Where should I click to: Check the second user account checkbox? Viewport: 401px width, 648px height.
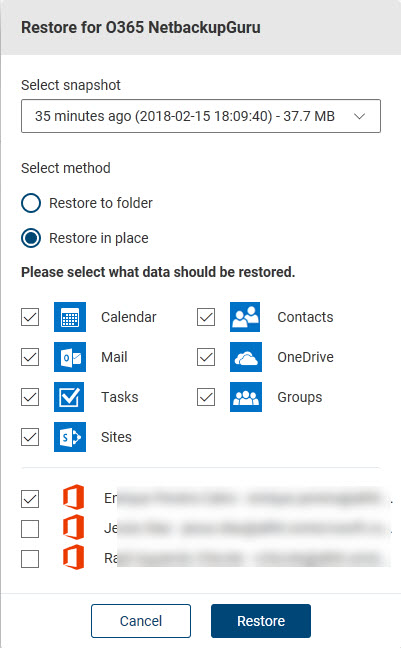click(x=30, y=529)
